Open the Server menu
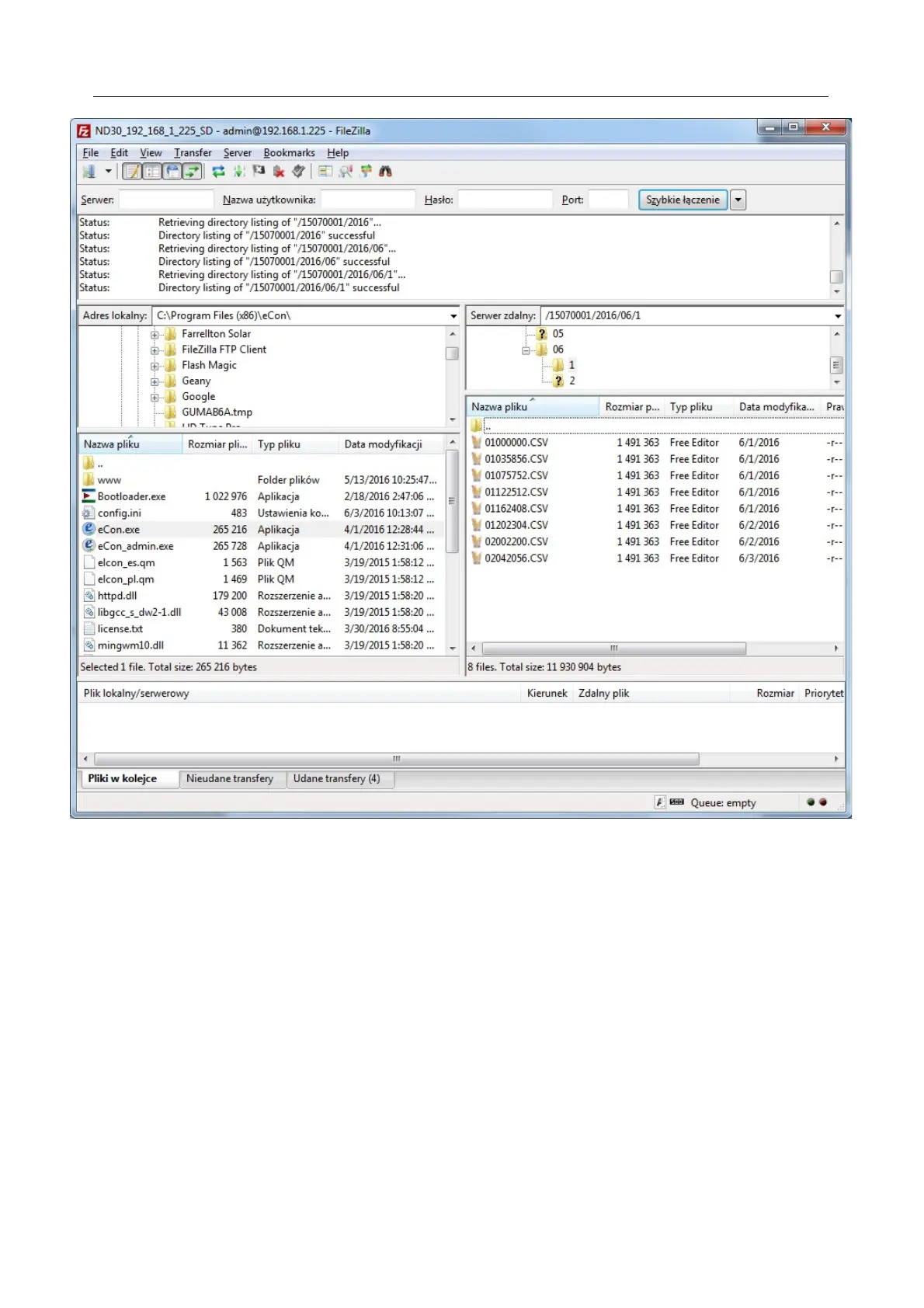This screenshot has width=924, height=1308. tap(238, 153)
